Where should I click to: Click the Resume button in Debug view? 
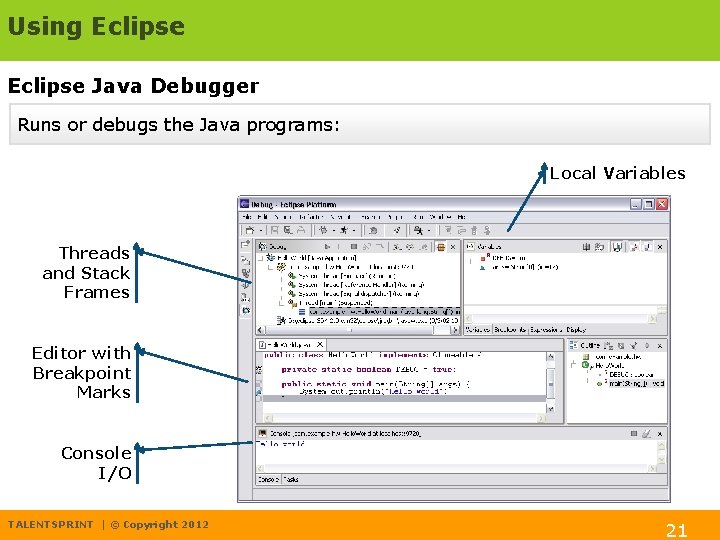pos(327,247)
